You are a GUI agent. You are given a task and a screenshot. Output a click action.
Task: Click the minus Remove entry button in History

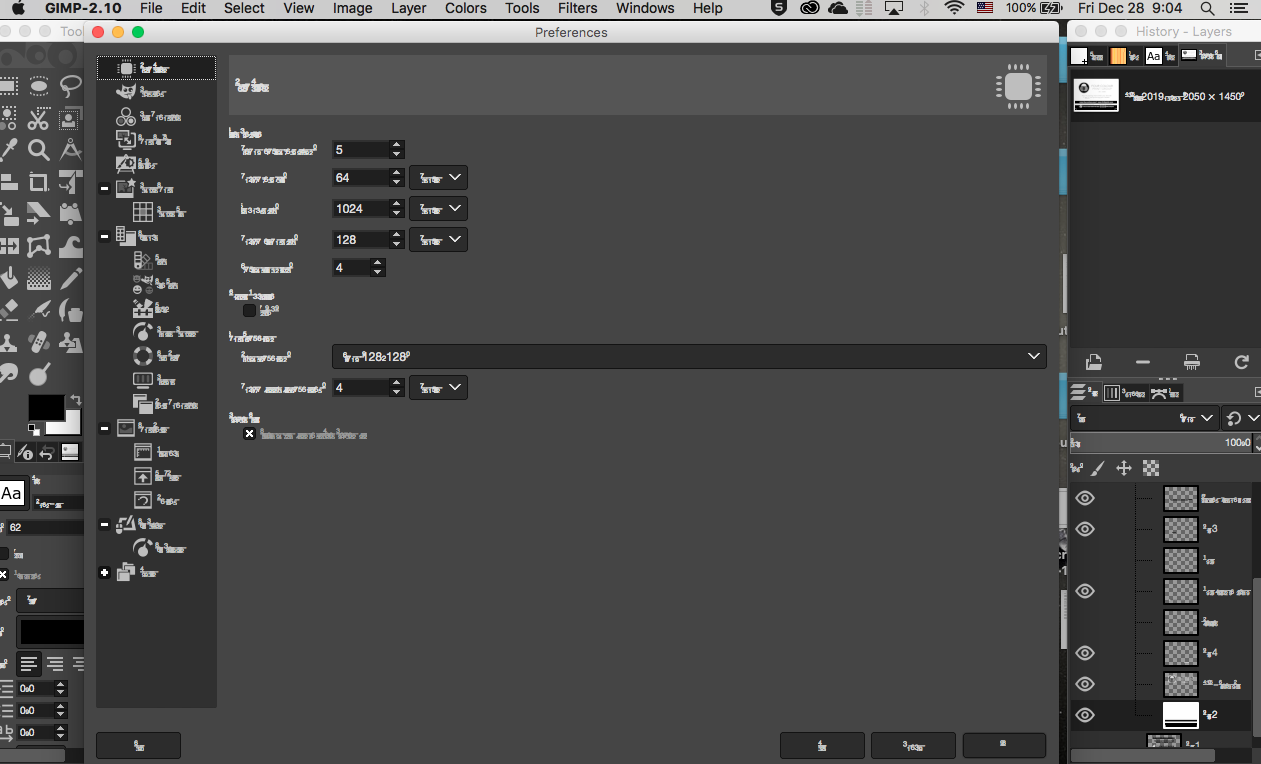pyautogui.click(x=1143, y=362)
